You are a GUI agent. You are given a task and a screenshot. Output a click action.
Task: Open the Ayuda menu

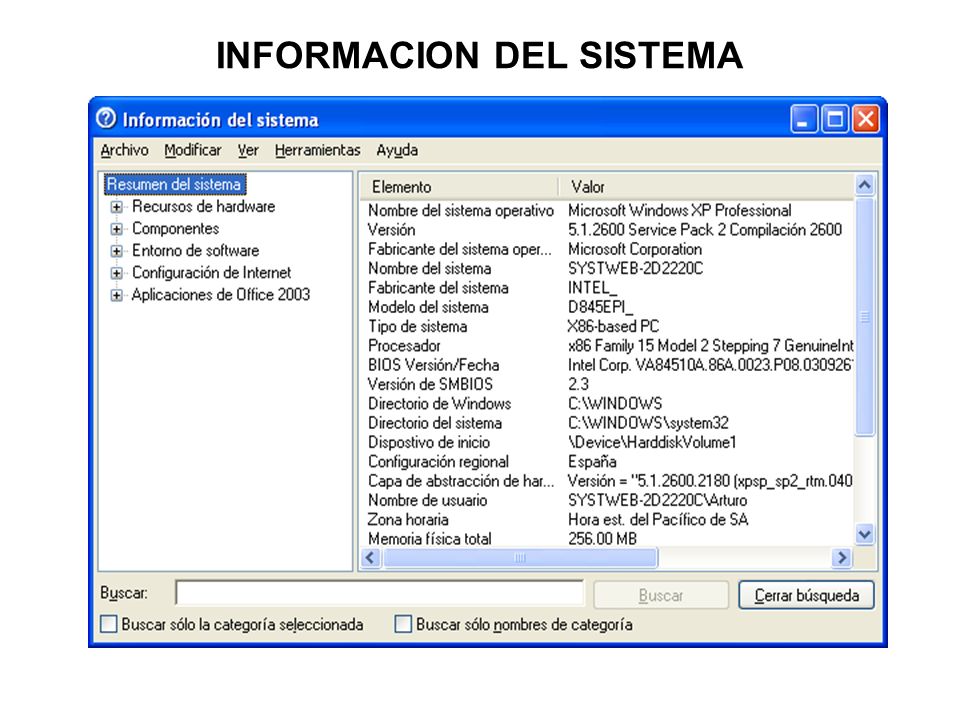397,150
